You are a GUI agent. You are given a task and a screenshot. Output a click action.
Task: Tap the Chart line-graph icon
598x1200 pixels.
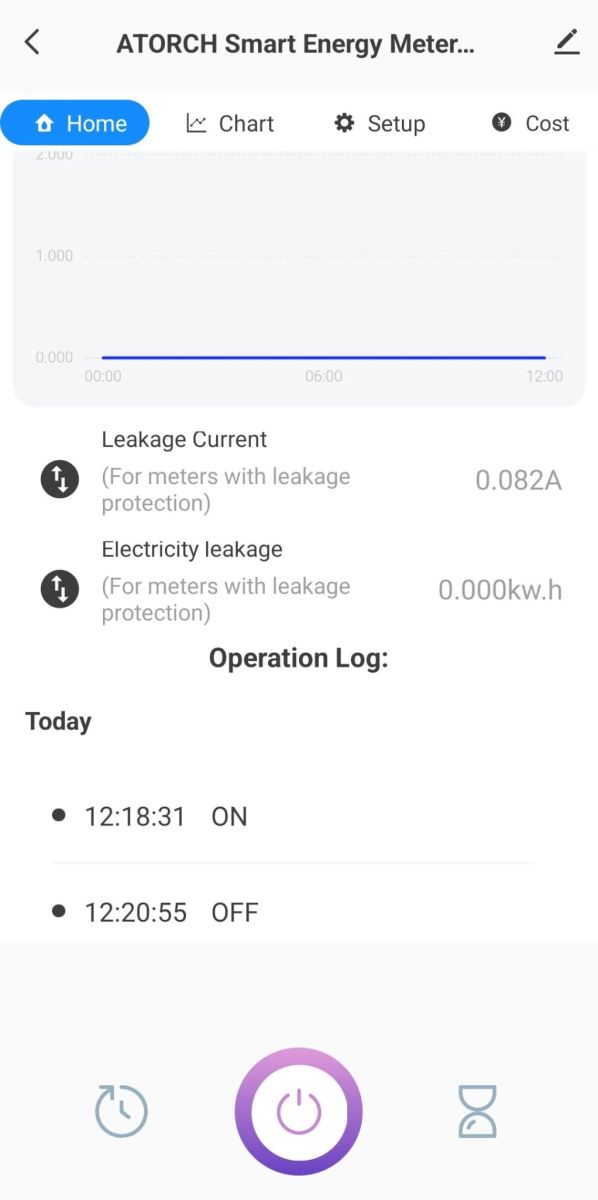[196, 123]
